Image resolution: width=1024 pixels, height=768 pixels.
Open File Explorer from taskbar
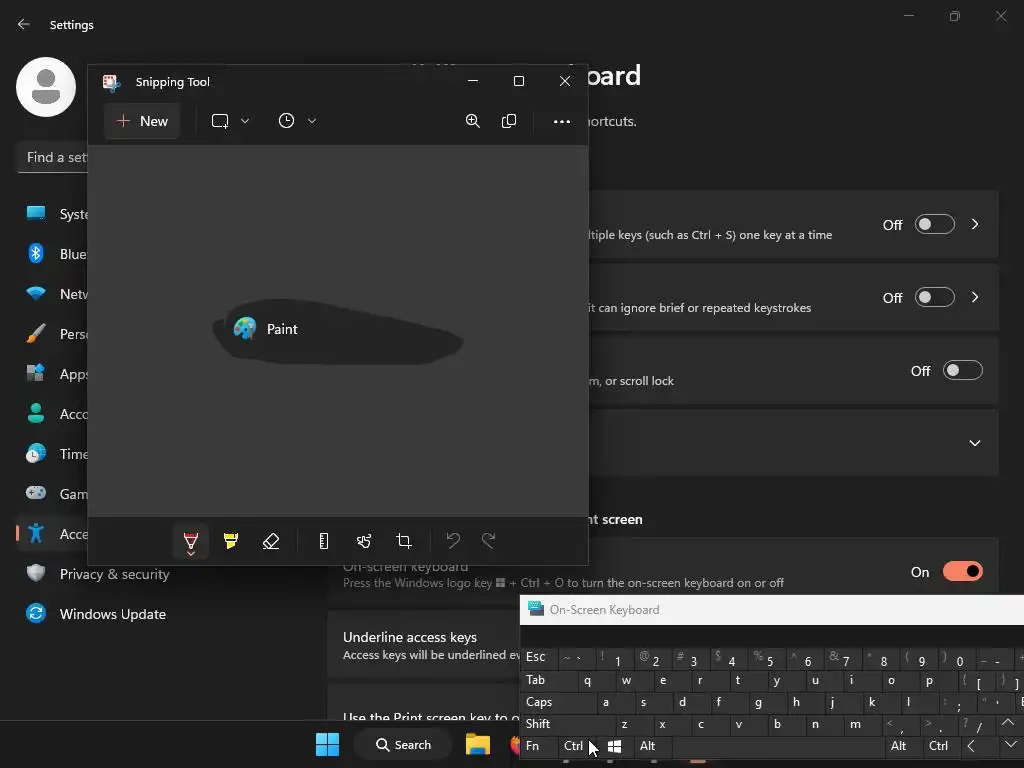477,744
